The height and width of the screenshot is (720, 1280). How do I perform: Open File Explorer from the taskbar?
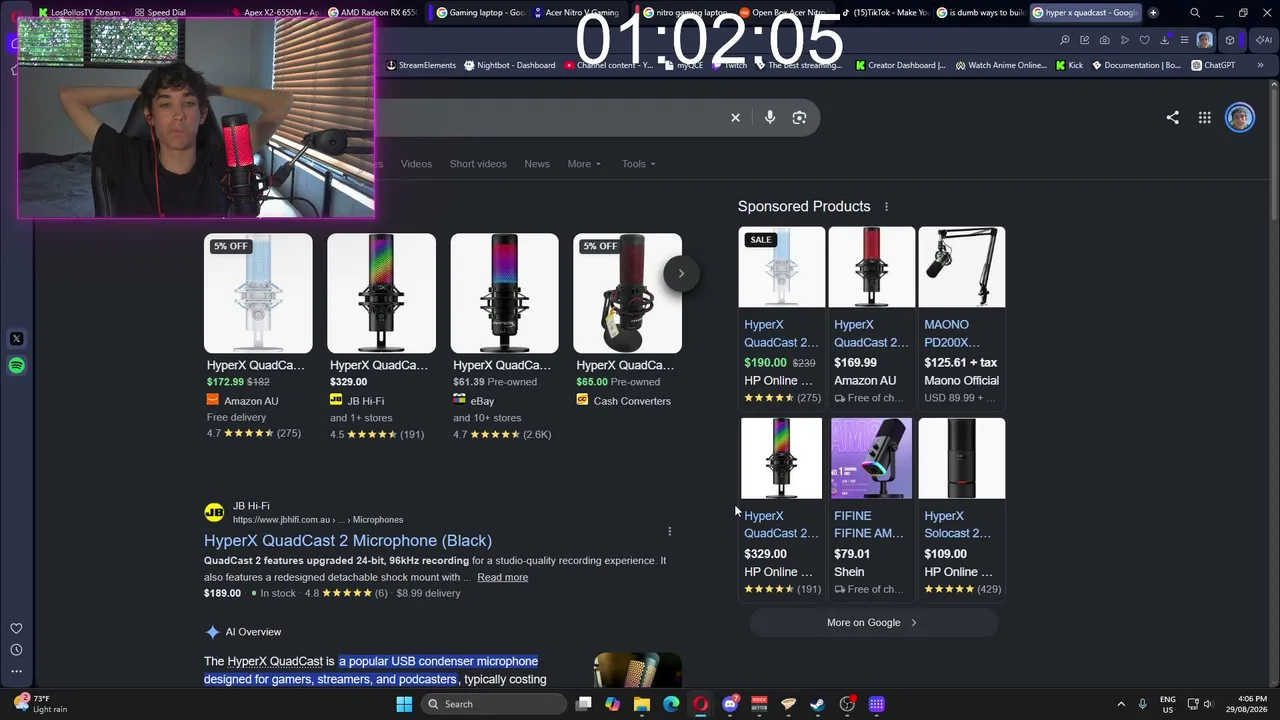(642, 704)
